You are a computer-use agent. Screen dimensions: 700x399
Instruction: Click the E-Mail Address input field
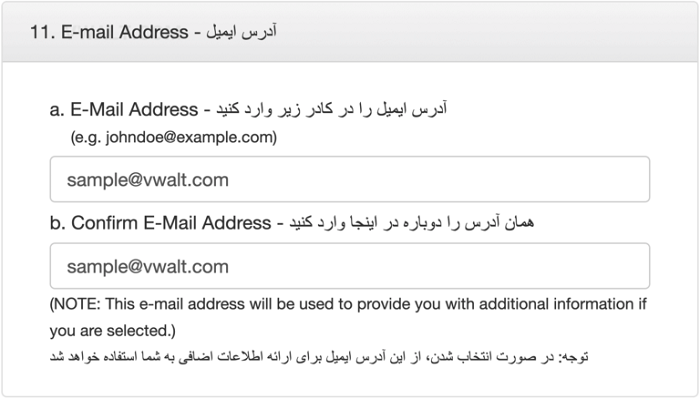[x=350, y=179]
